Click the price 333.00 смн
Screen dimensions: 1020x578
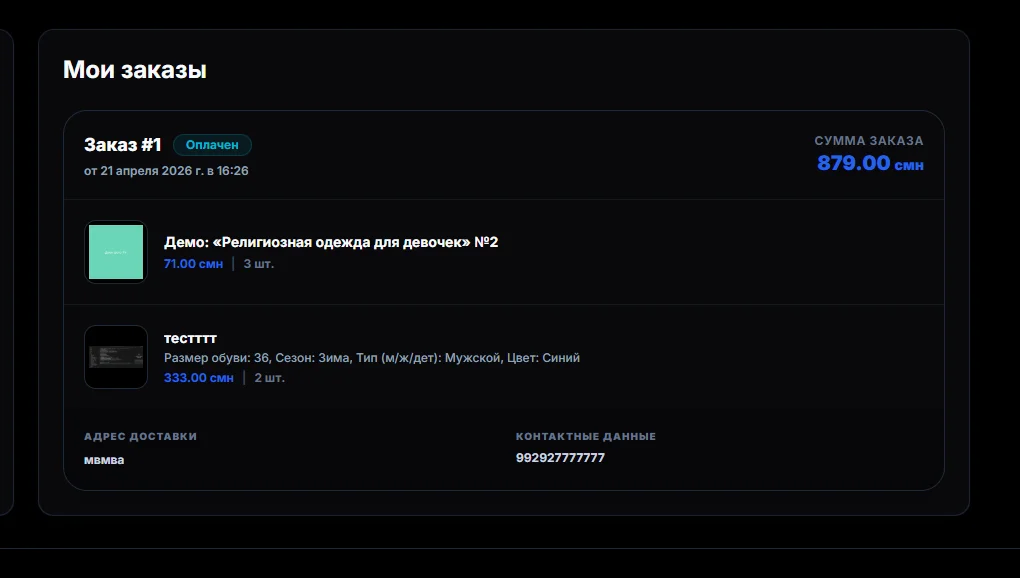point(198,378)
